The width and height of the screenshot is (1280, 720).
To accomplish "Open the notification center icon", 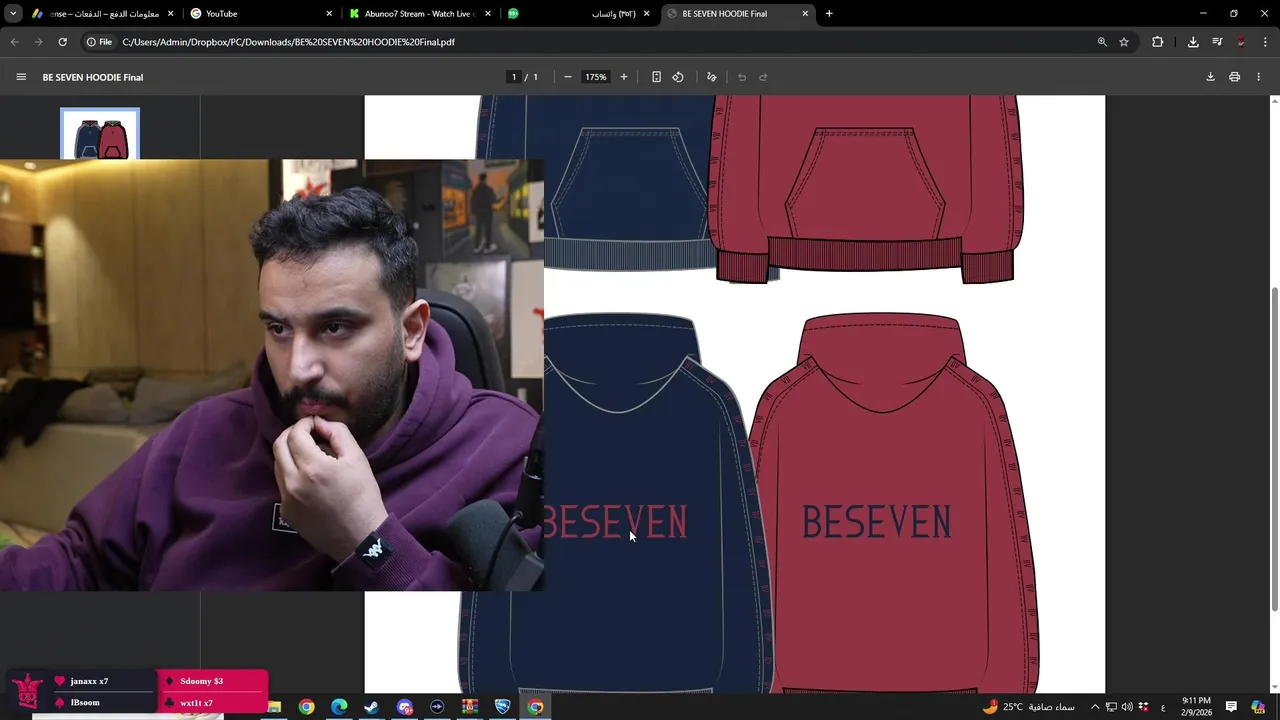I will (x=1231, y=707).
